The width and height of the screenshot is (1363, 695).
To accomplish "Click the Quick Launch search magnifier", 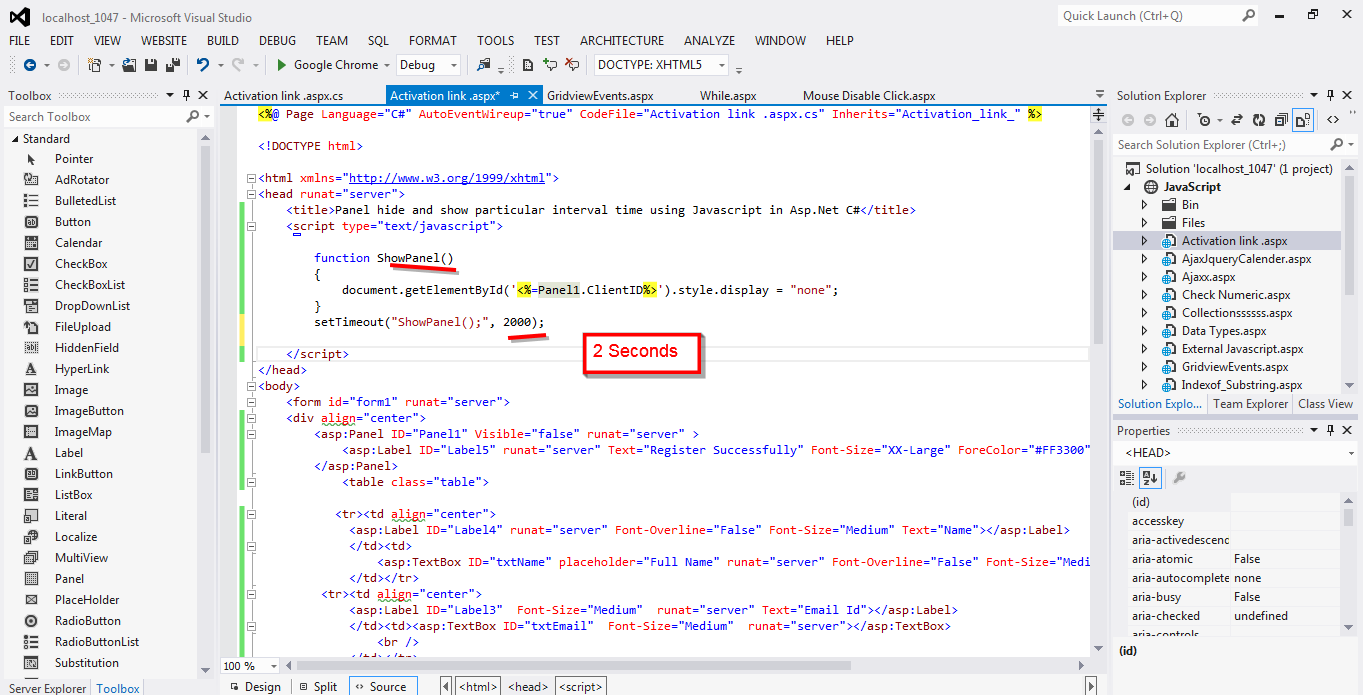I will 1249,16.
